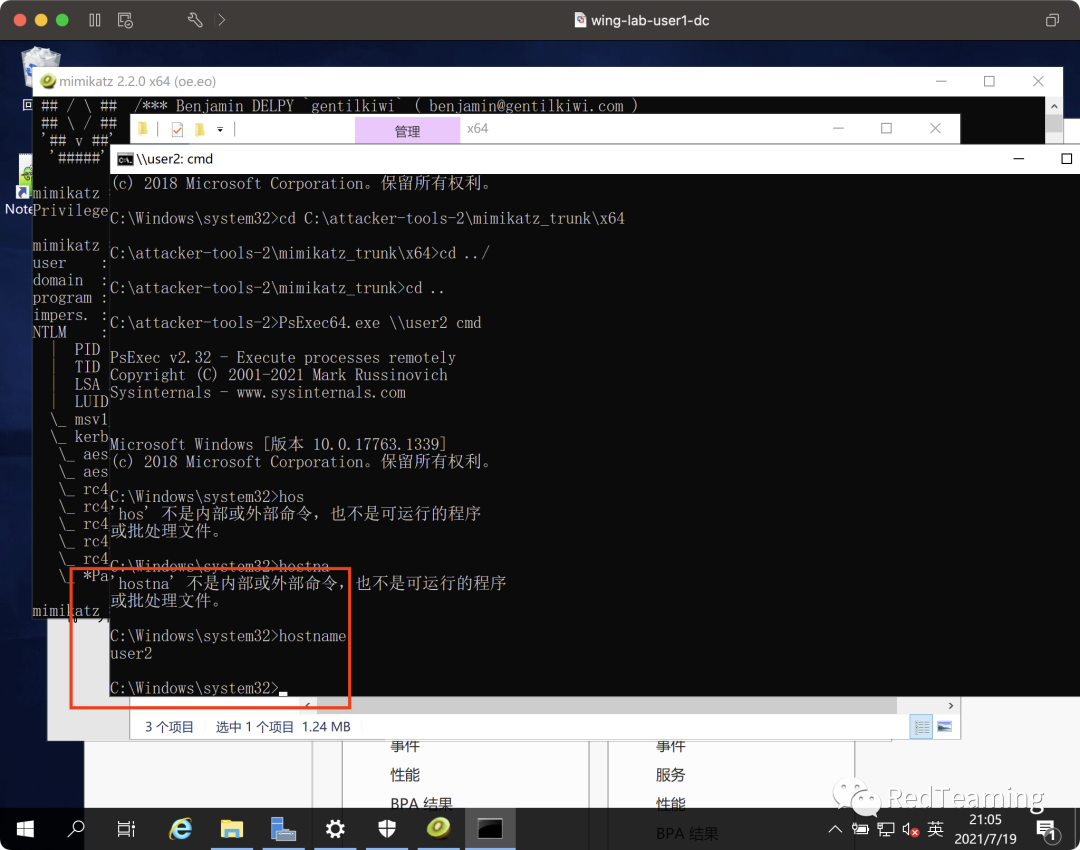This screenshot has width=1080, height=850.
Task: Expand the toolbar chevron next to the wrench
Action: tap(221, 20)
